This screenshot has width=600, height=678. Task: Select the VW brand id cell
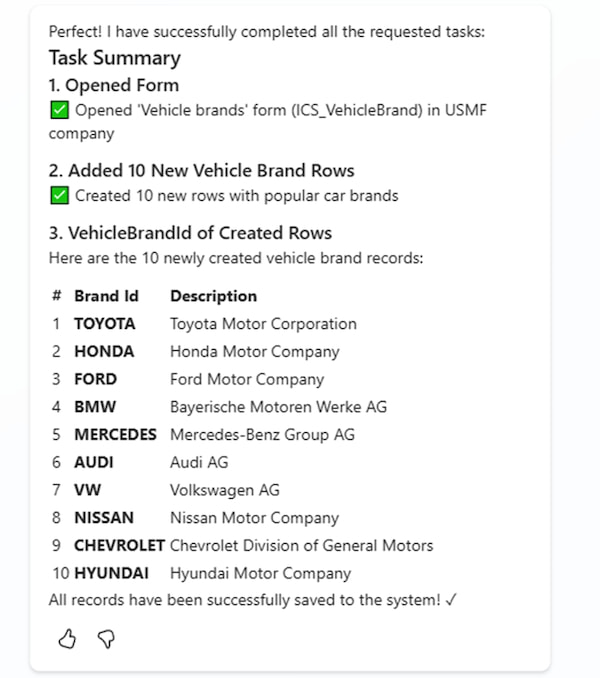(87, 490)
